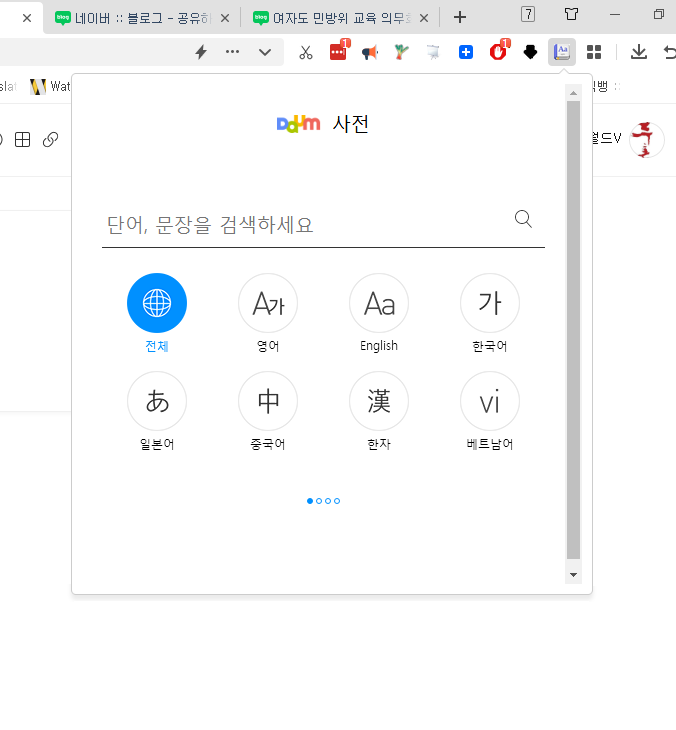676x730 pixels.
Task: Open a new tab with plus button
Action: click(x=460, y=18)
